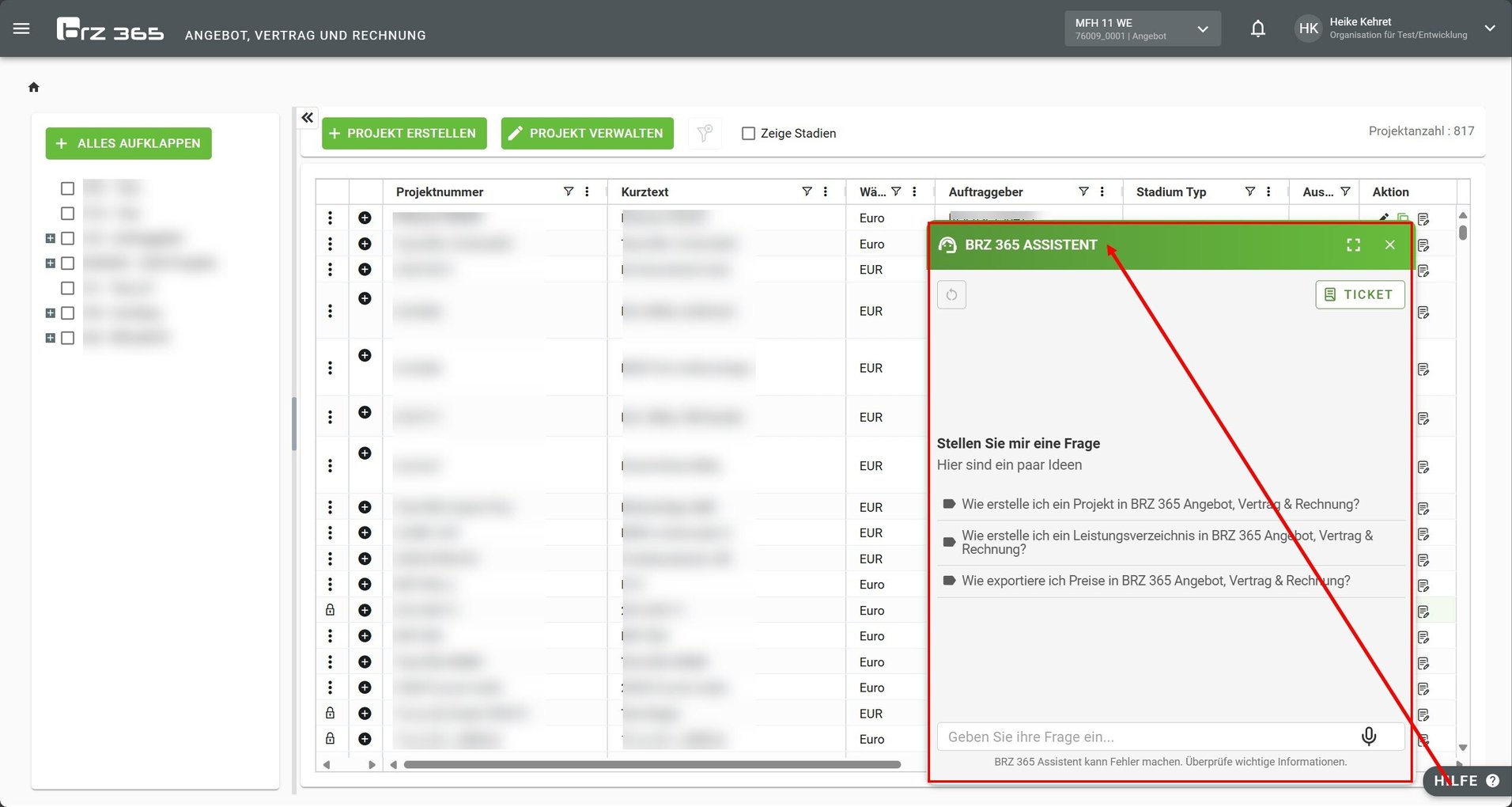The image size is (1512, 807).
Task: Click the notification bell icon
Action: tap(1257, 28)
